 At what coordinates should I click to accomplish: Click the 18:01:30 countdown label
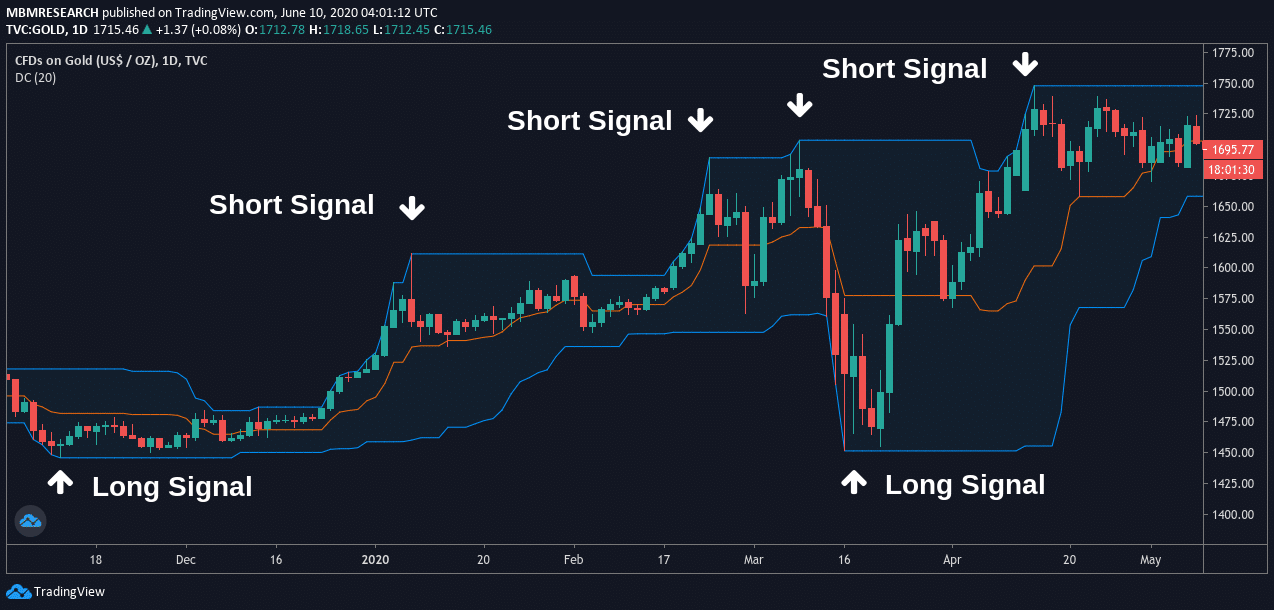[x=1233, y=170]
